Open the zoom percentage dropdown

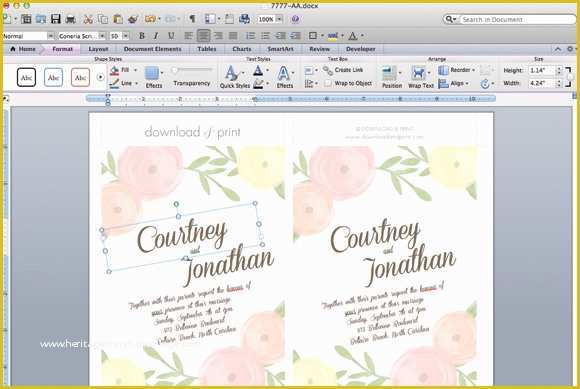point(280,19)
